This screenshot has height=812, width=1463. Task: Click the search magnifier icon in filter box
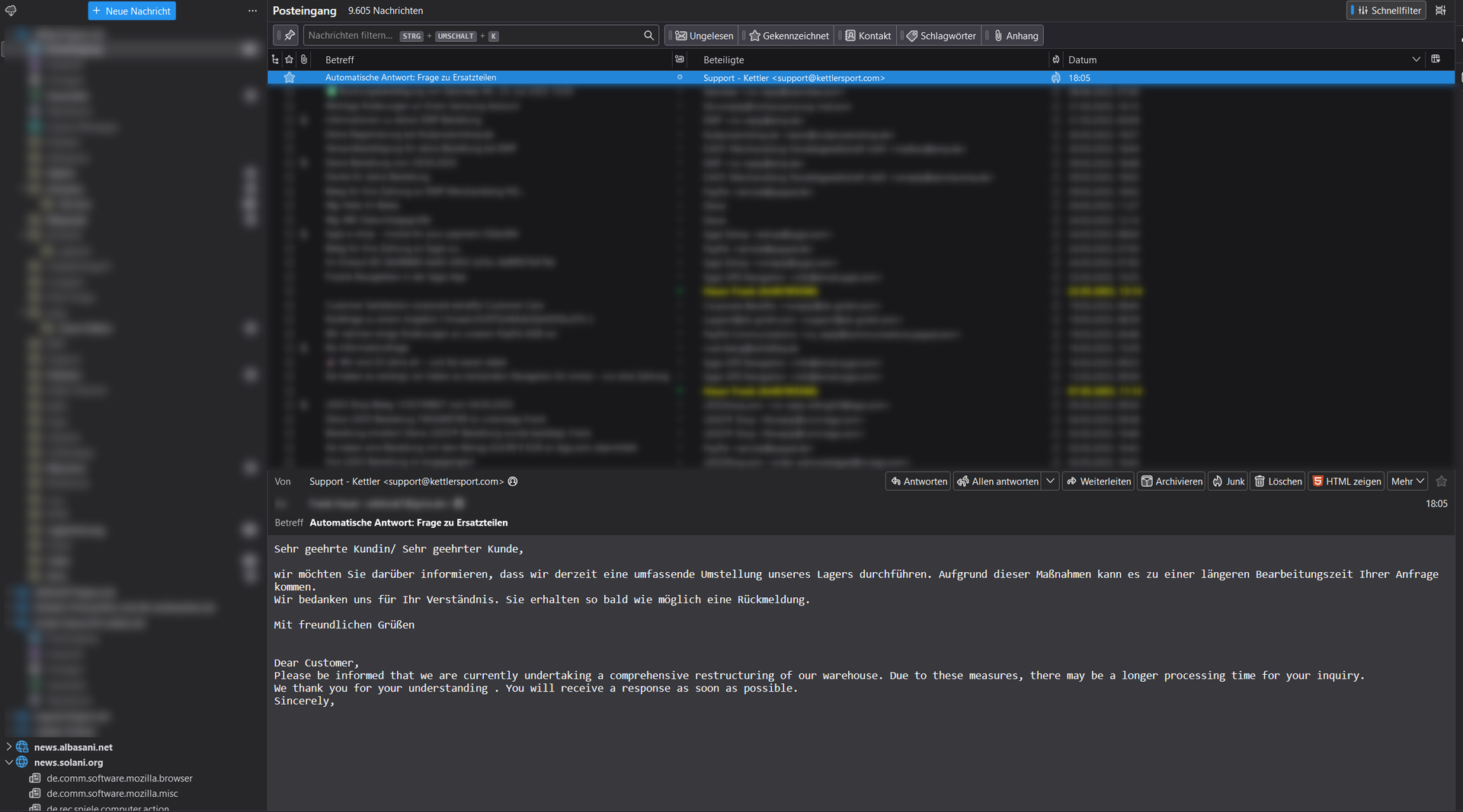click(648, 36)
